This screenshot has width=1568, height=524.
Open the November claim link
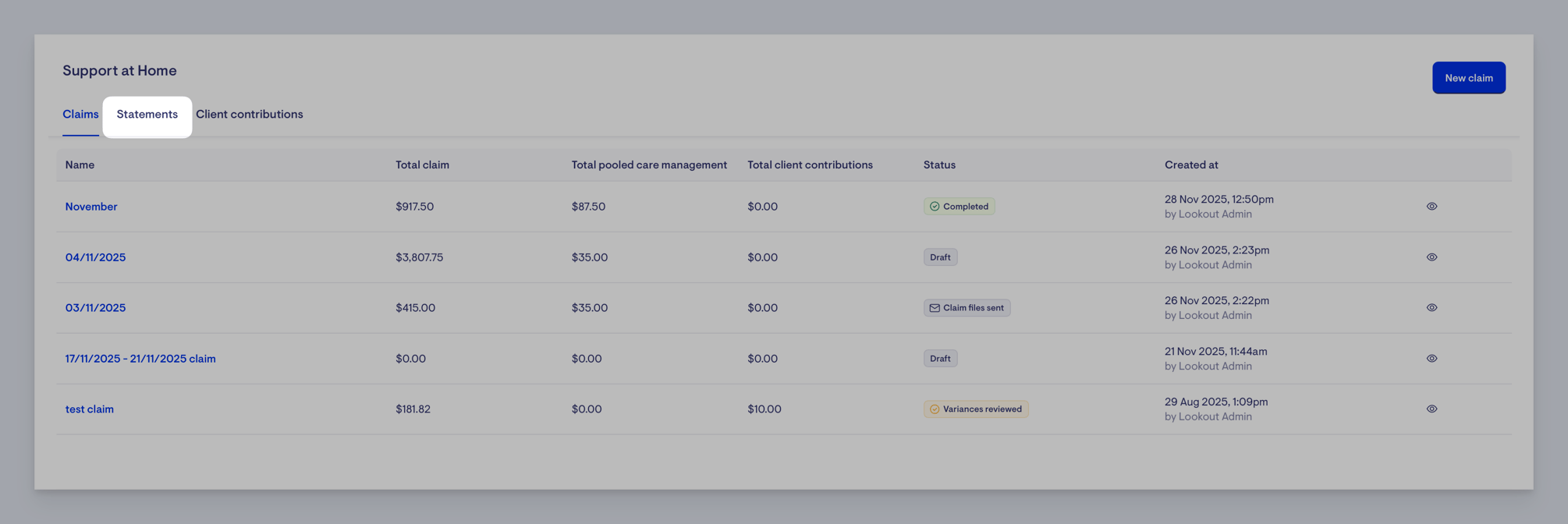click(x=91, y=207)
